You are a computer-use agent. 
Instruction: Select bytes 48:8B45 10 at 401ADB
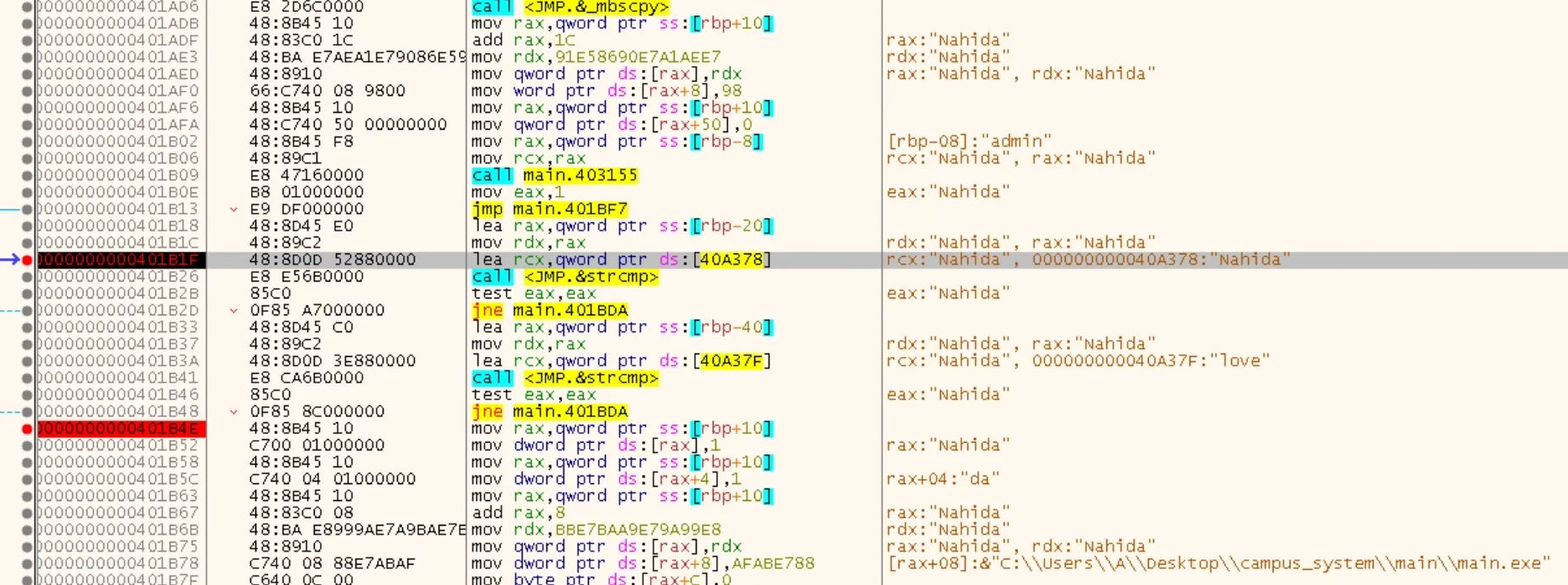pos(301,23)
